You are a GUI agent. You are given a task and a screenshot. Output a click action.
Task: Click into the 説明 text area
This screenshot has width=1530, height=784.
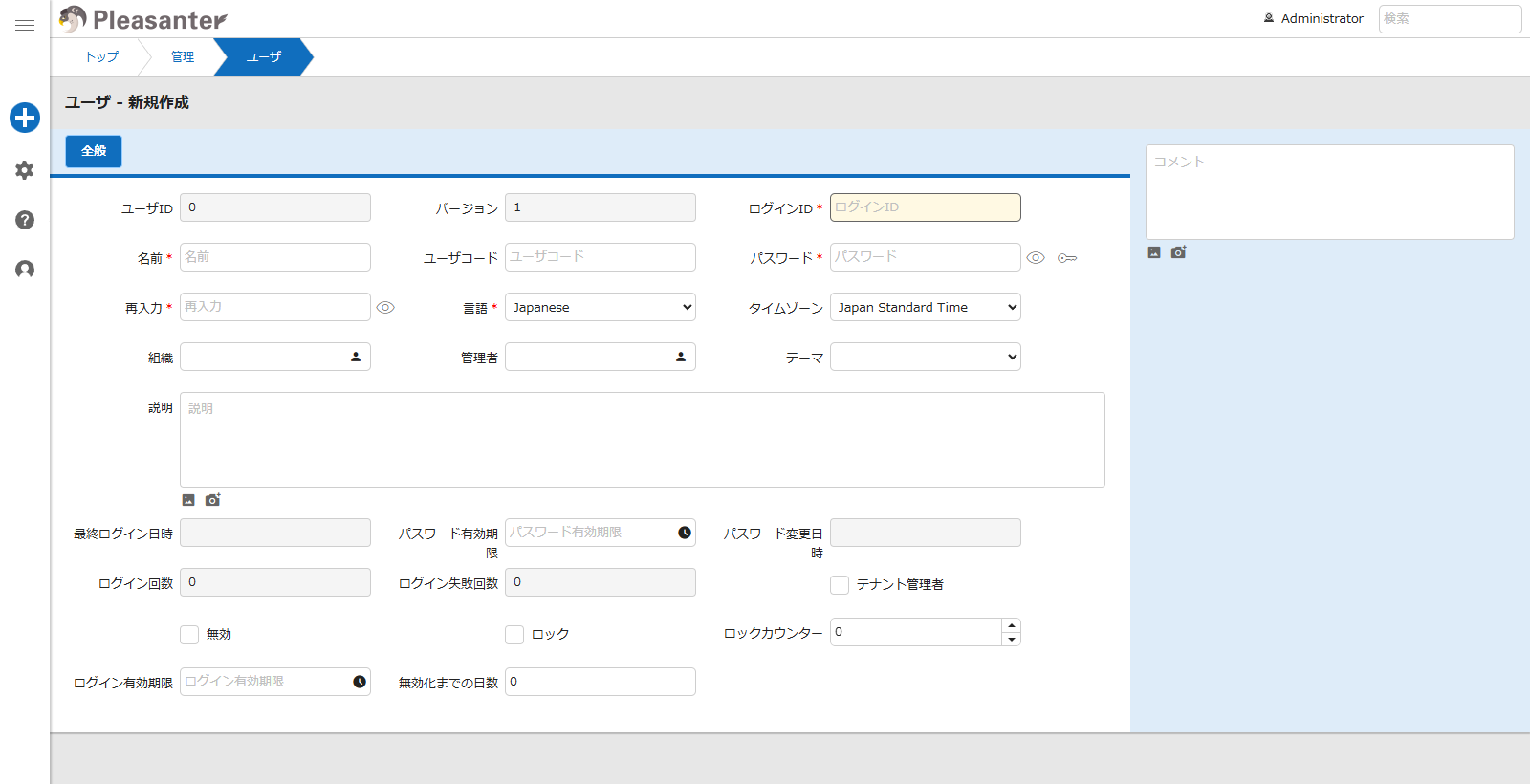click(x=643, y=440)
